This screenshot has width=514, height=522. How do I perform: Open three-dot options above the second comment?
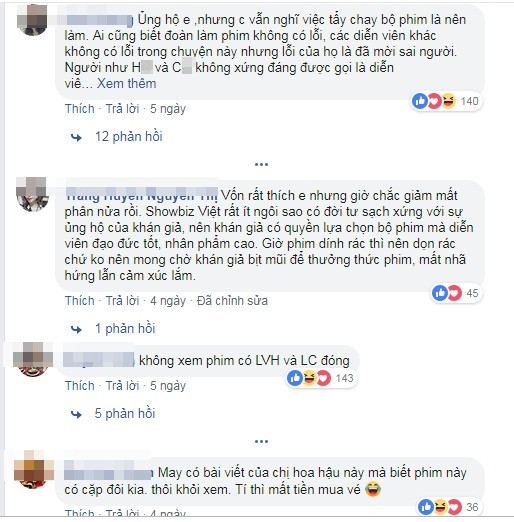coord(261,164)
